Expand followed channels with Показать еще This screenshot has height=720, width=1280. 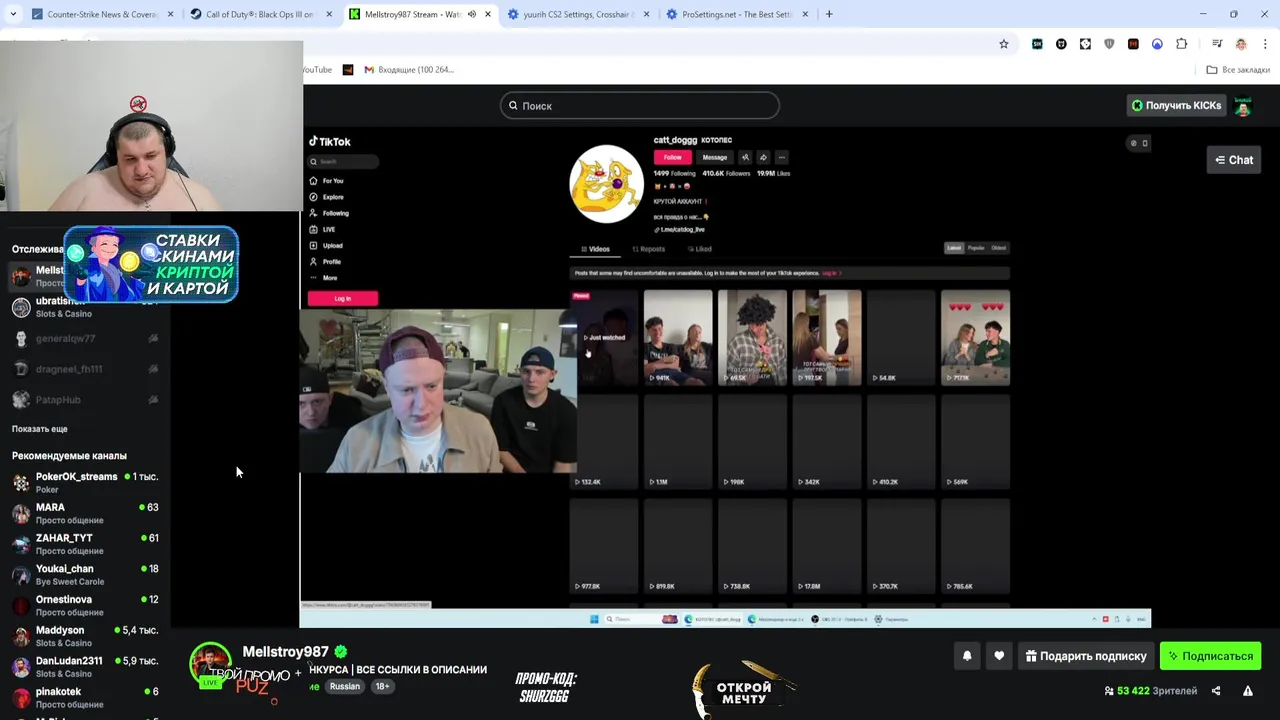tap(40, 429)
